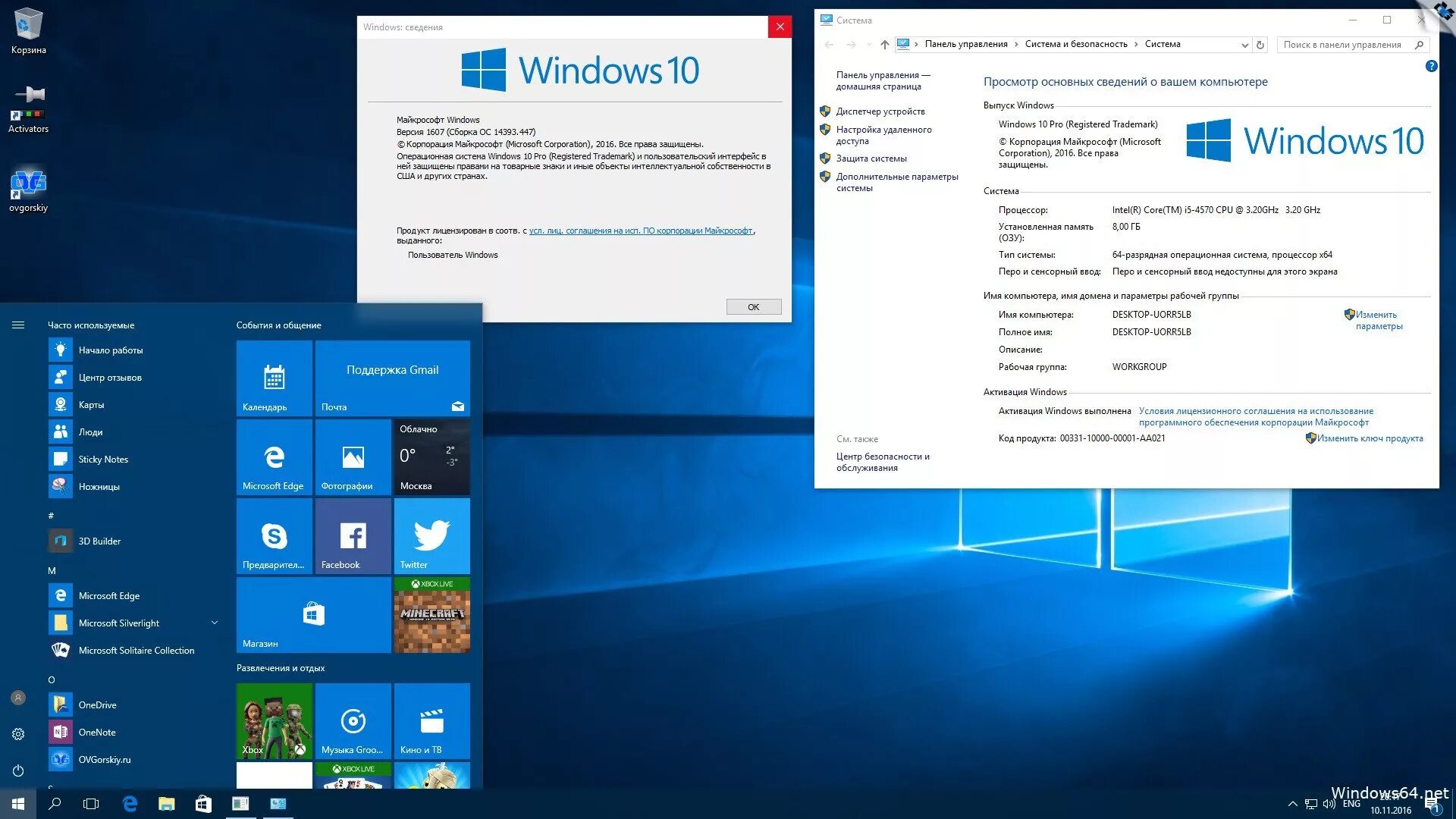Open OVGorskiy.ru from the Start list
Image resolution: width=1456 pixels, height=819 pixels.
pyautogui.click(x=133, y=760)
